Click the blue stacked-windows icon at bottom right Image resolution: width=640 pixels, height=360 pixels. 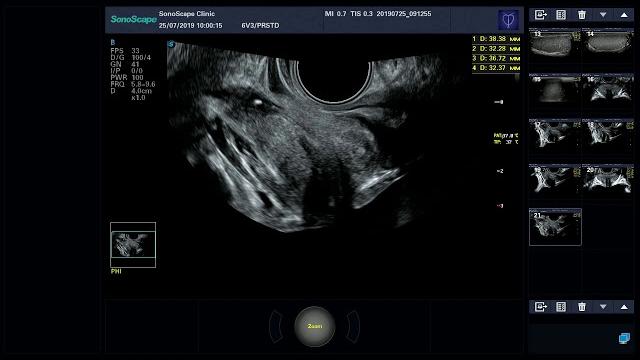point(624,338)
